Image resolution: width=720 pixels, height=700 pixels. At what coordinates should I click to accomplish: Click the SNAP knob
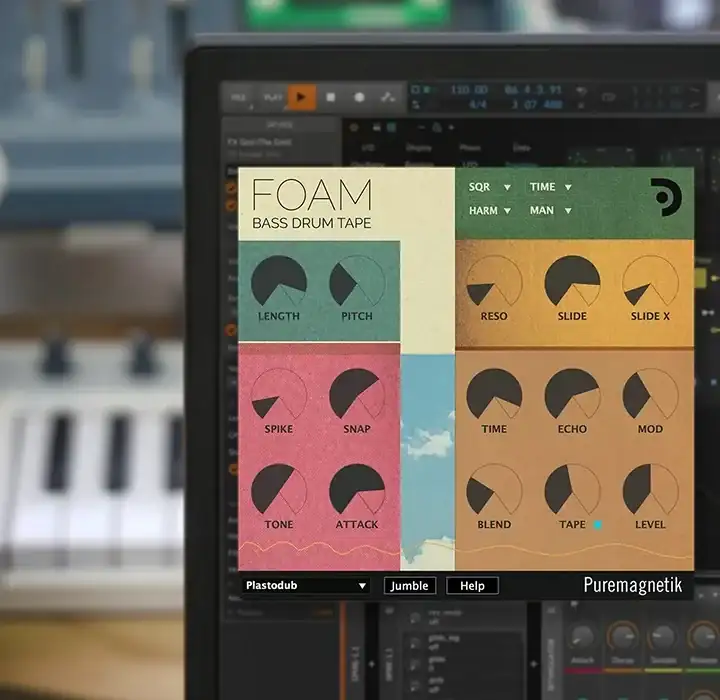pos(357,395)
